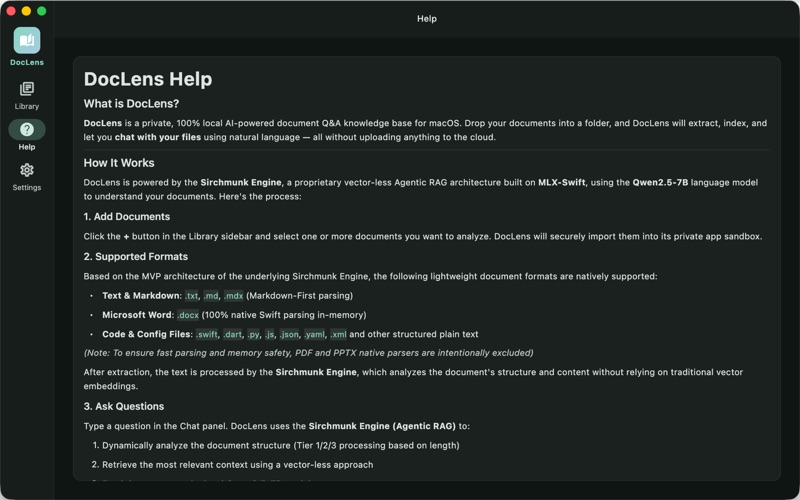Click the .mdx format tag
This screenshot has height=500, width=800.
click(233, 296)
